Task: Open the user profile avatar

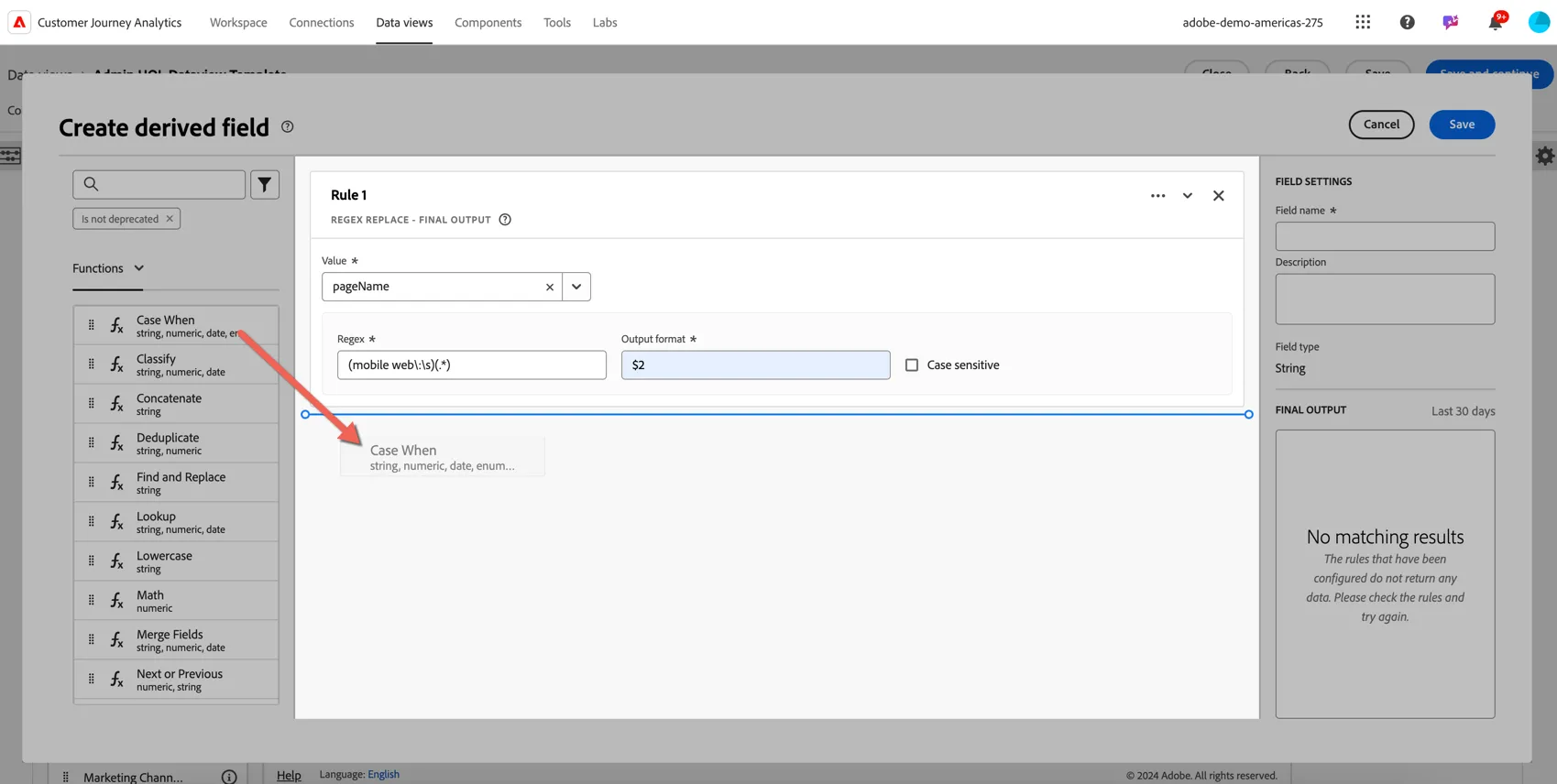Action: tap(1539, 22)
